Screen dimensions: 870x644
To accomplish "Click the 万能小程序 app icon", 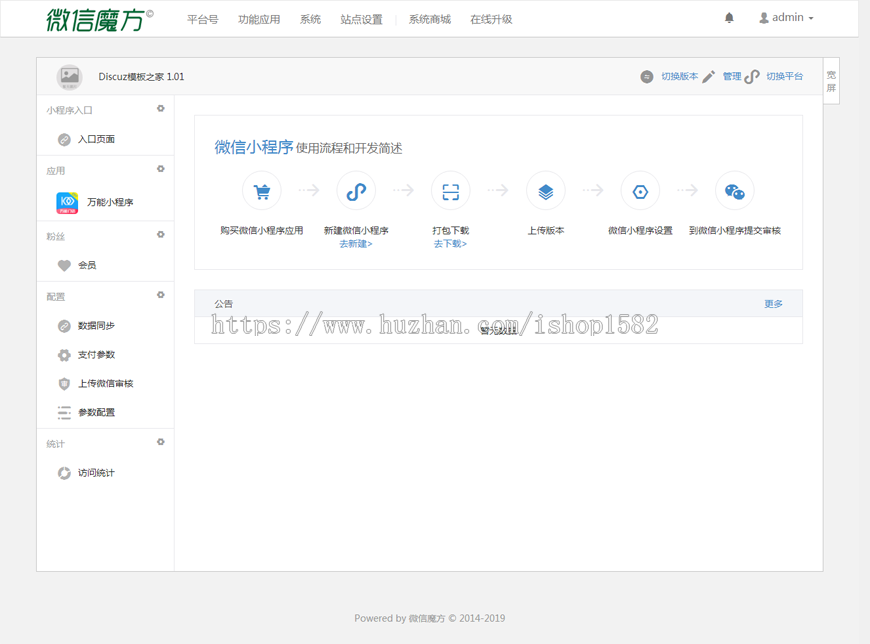I will click(x=67, y=202).
